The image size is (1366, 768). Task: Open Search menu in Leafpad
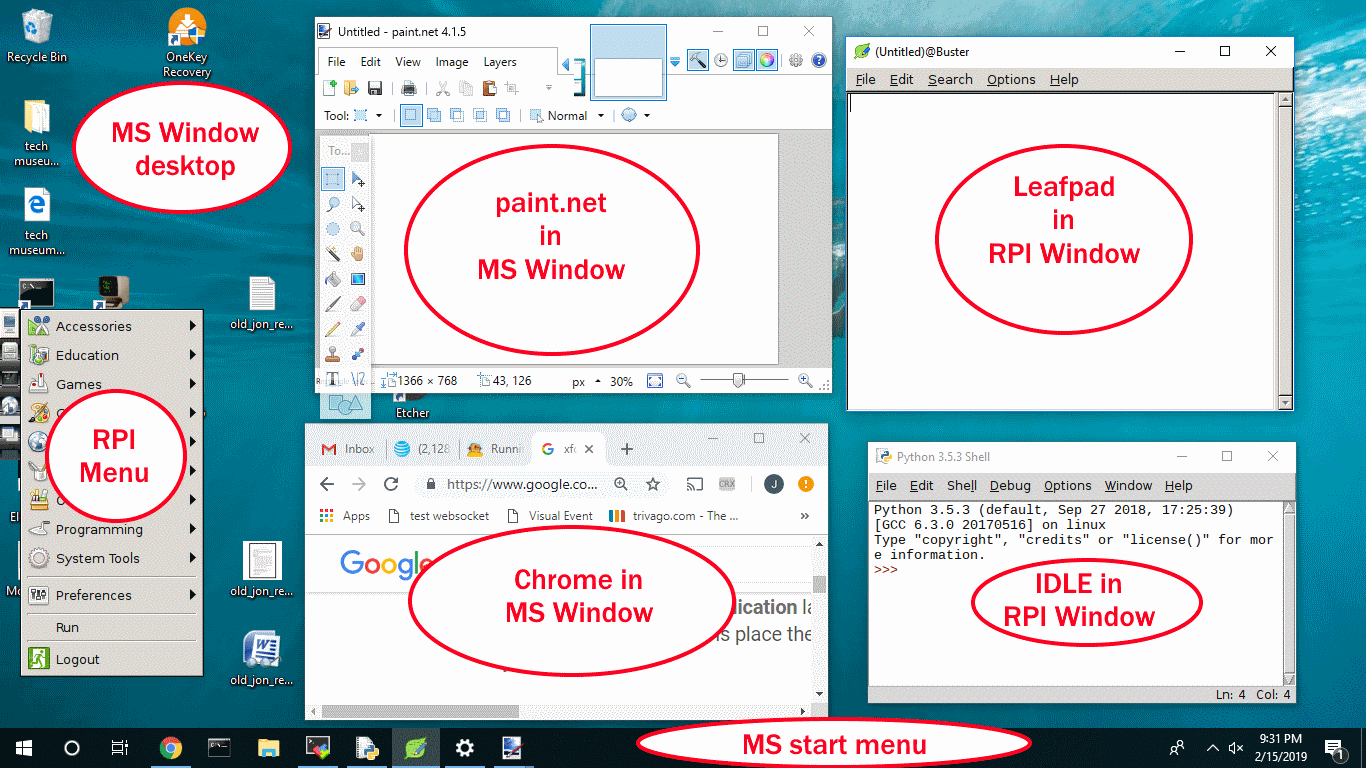(950, 79)
